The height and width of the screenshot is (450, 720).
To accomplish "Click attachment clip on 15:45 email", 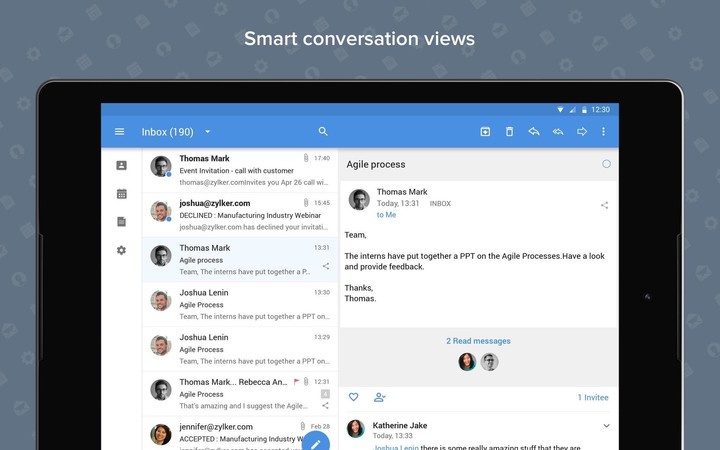I will [306, 202].
